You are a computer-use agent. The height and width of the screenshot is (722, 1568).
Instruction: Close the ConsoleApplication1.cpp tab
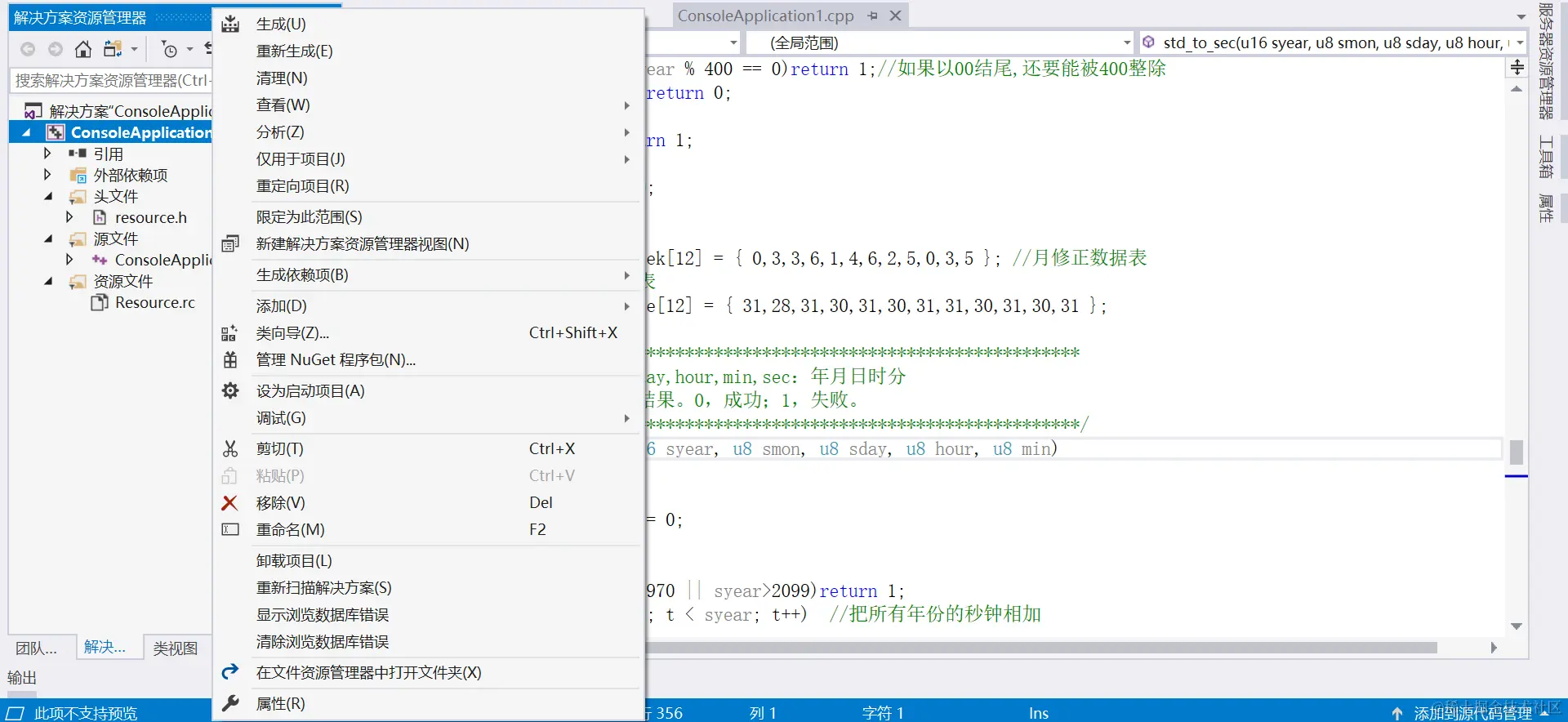(x=895, y=16)
